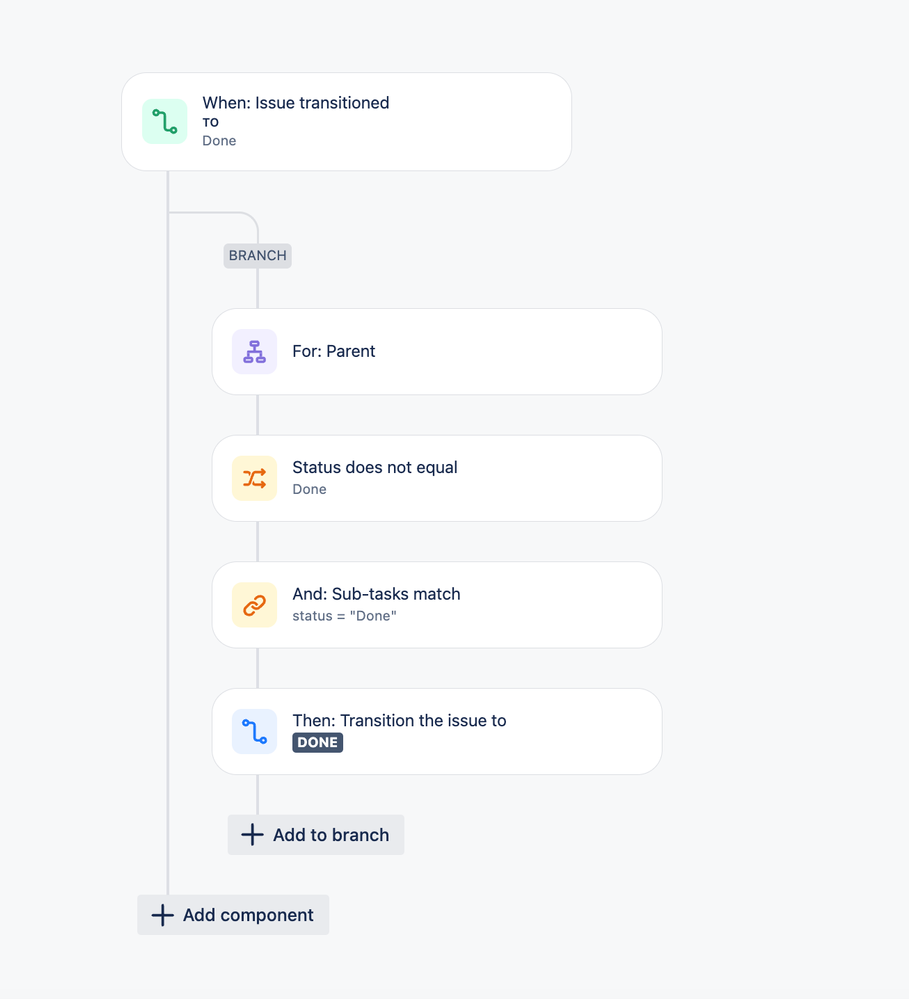Viewport: 909px width, 999px height.
Task: Click the Done text under the trigger
Action: click(x=219, y=140)
